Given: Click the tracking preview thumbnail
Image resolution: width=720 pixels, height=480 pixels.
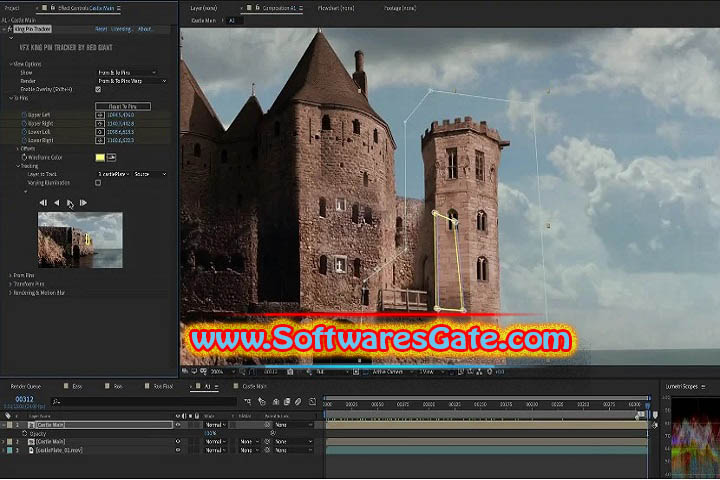Looking at the screenshot, I should click(x=80, y=240).
